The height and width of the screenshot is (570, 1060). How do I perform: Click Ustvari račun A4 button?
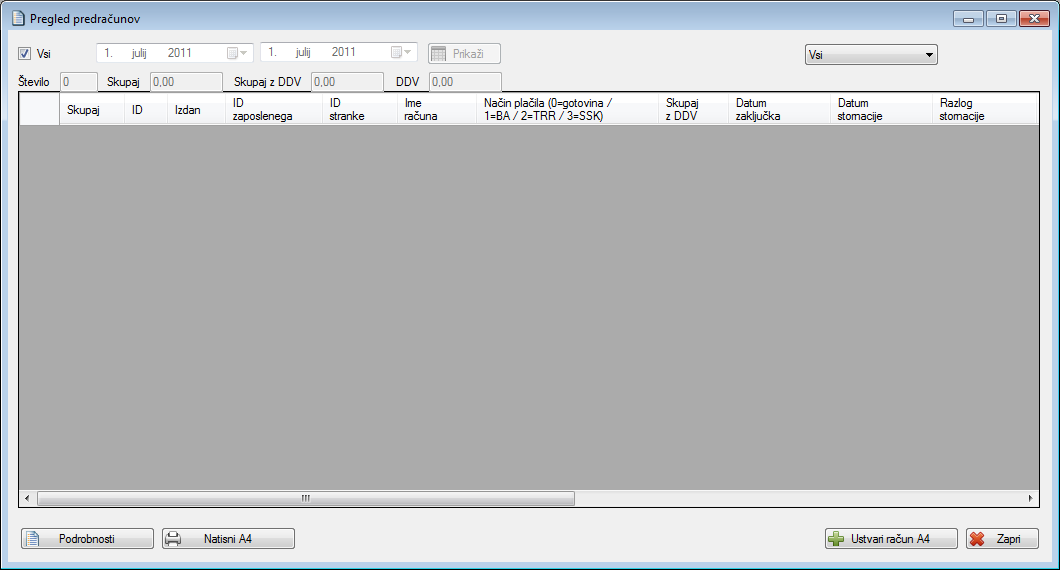891,539
